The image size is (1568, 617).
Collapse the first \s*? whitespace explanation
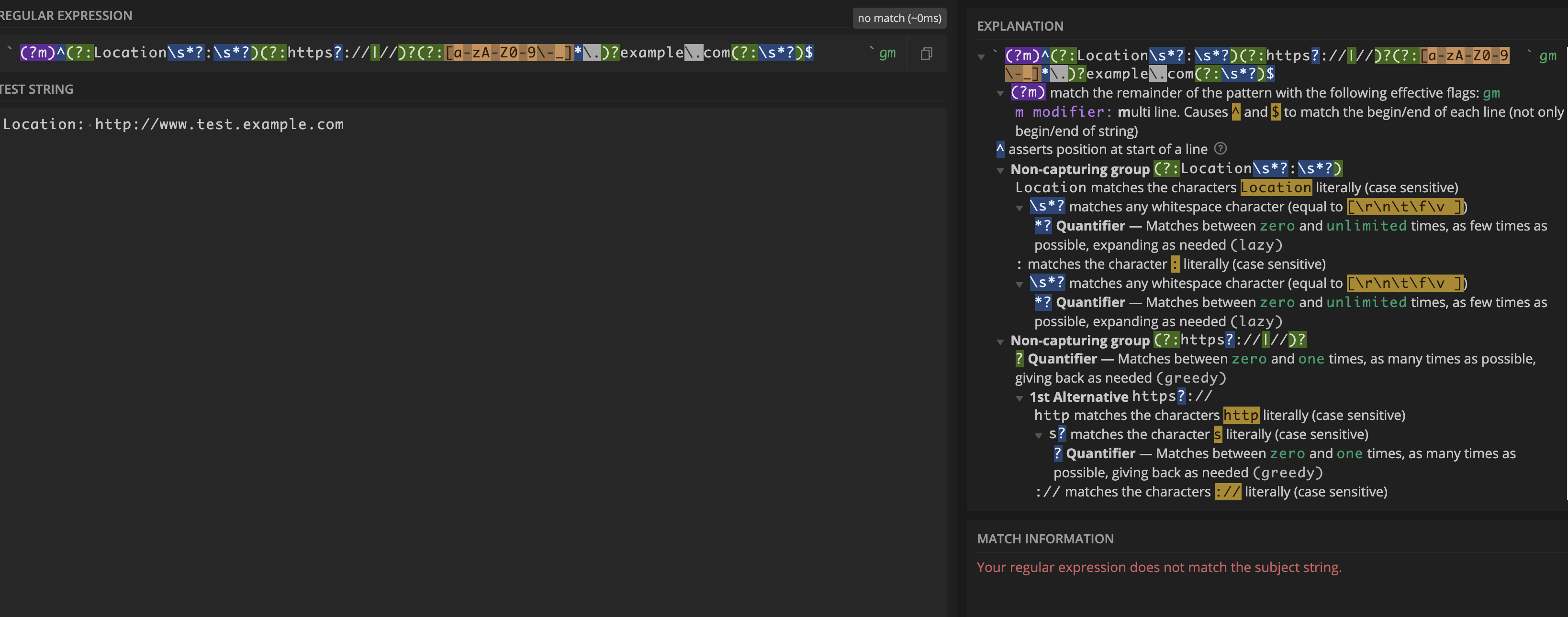[x=1019, y=207]
